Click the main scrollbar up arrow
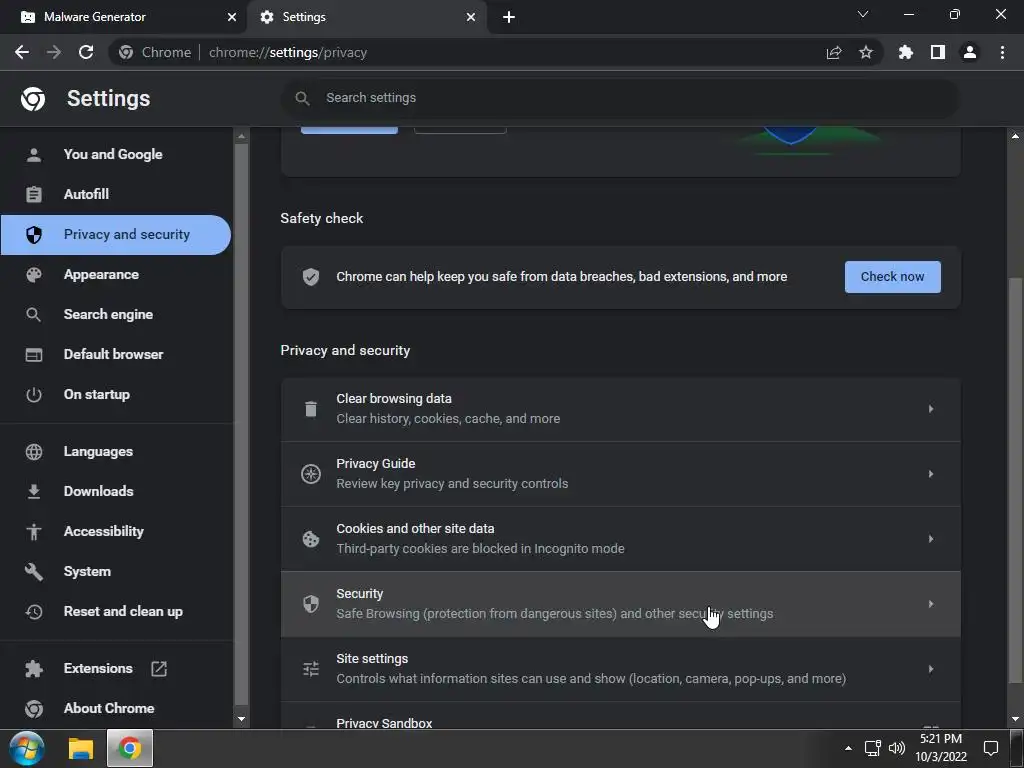This screenshot has height=768, width=1024. [x=1015, y=136]
